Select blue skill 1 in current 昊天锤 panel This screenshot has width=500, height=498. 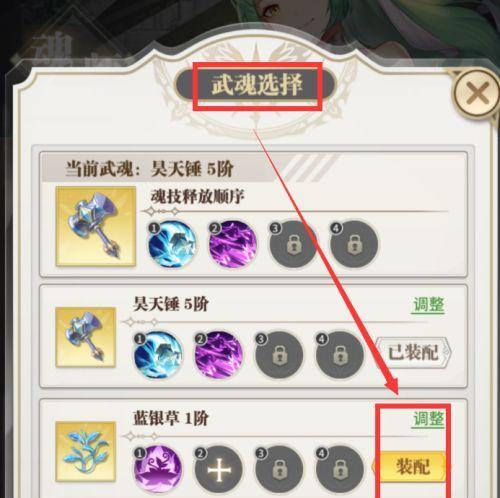tap(172, 244)
